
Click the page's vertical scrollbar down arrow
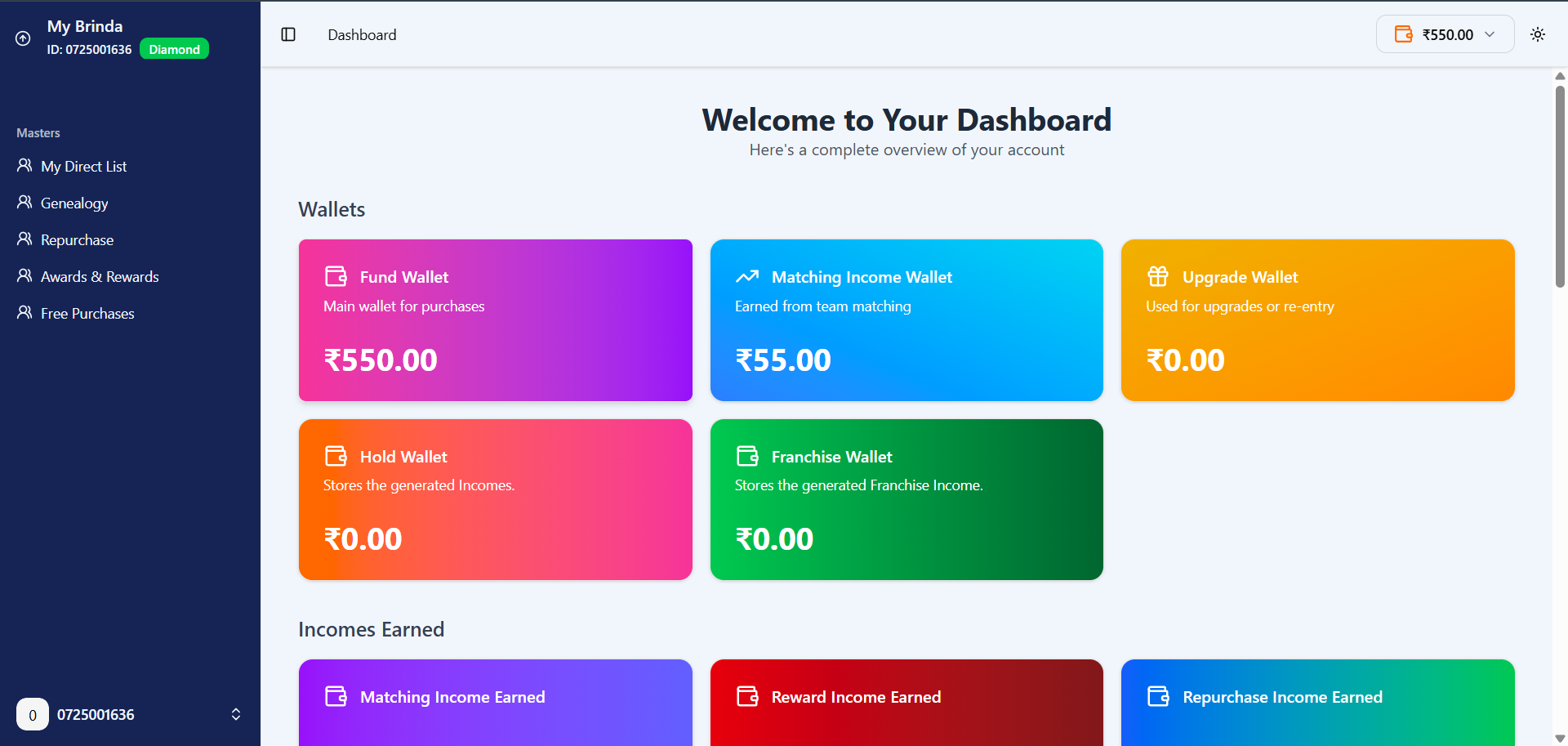pos(1560,739)
